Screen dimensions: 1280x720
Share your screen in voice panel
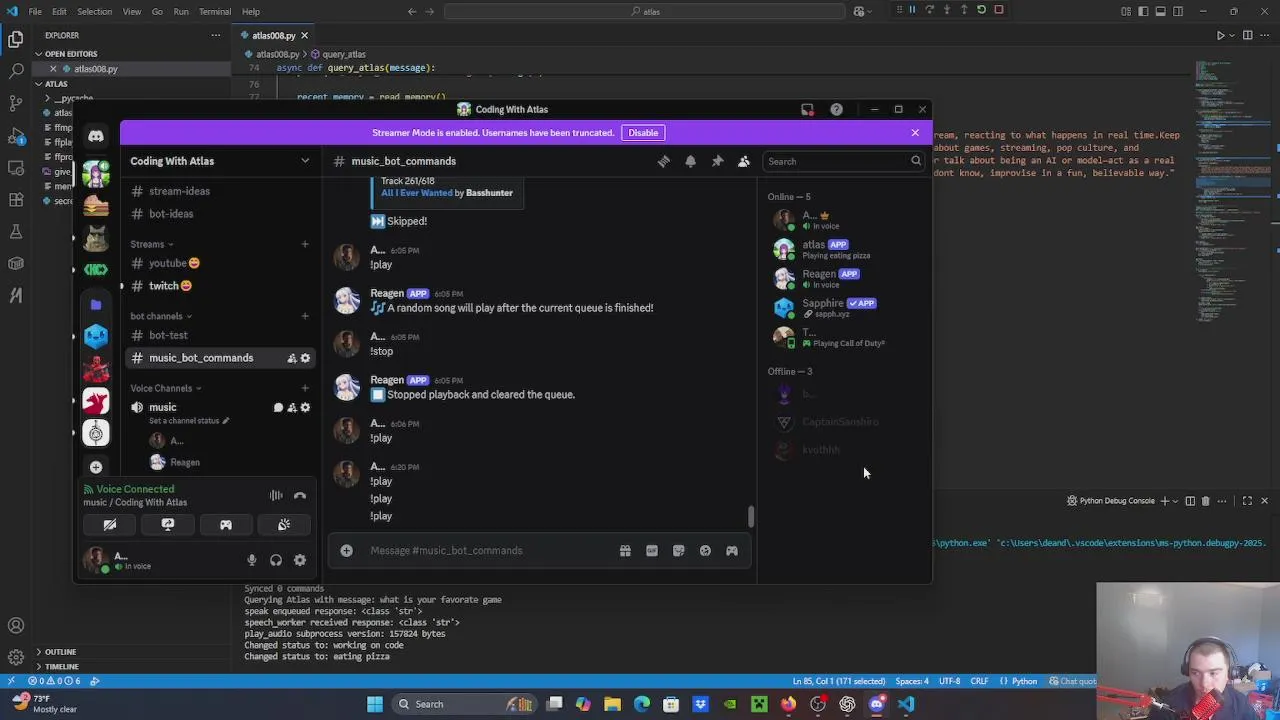tap(168, 524)
